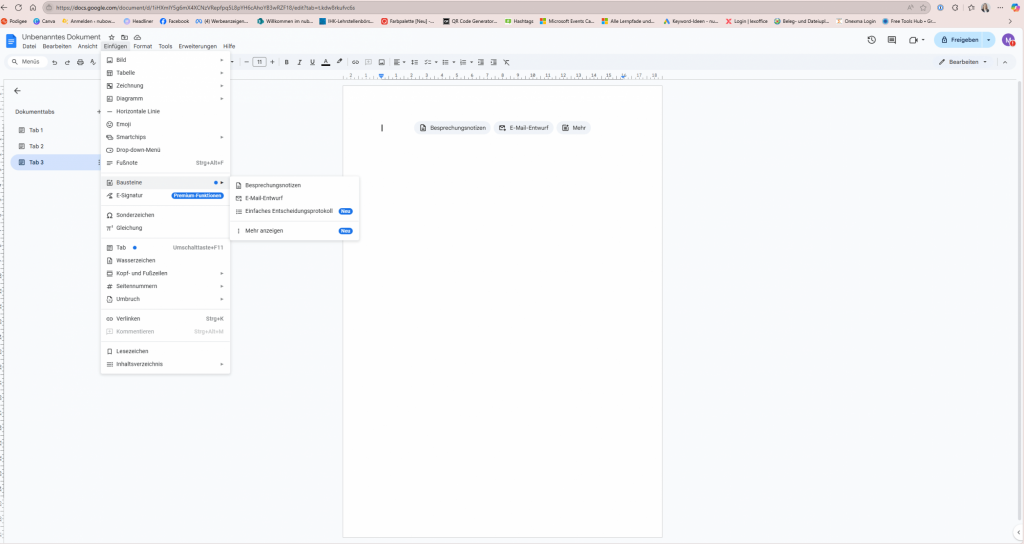Viewport: 1024px width, 544px height.
Task: Click Mehr anzeigen in submenu
Action: (x=295, y=231)
